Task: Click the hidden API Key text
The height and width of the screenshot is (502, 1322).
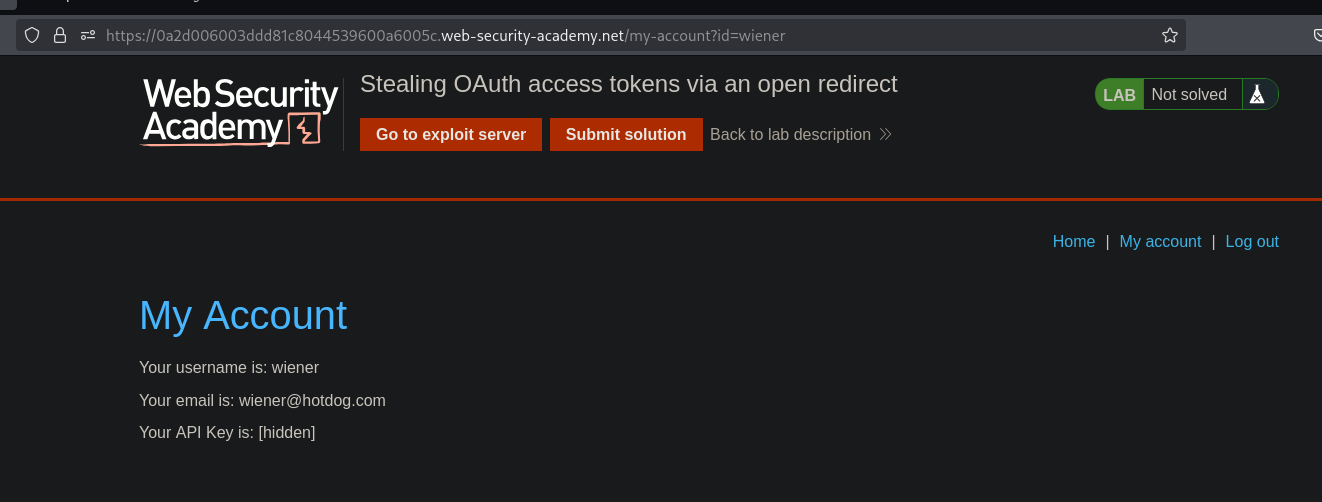Action: coord(286,432)
